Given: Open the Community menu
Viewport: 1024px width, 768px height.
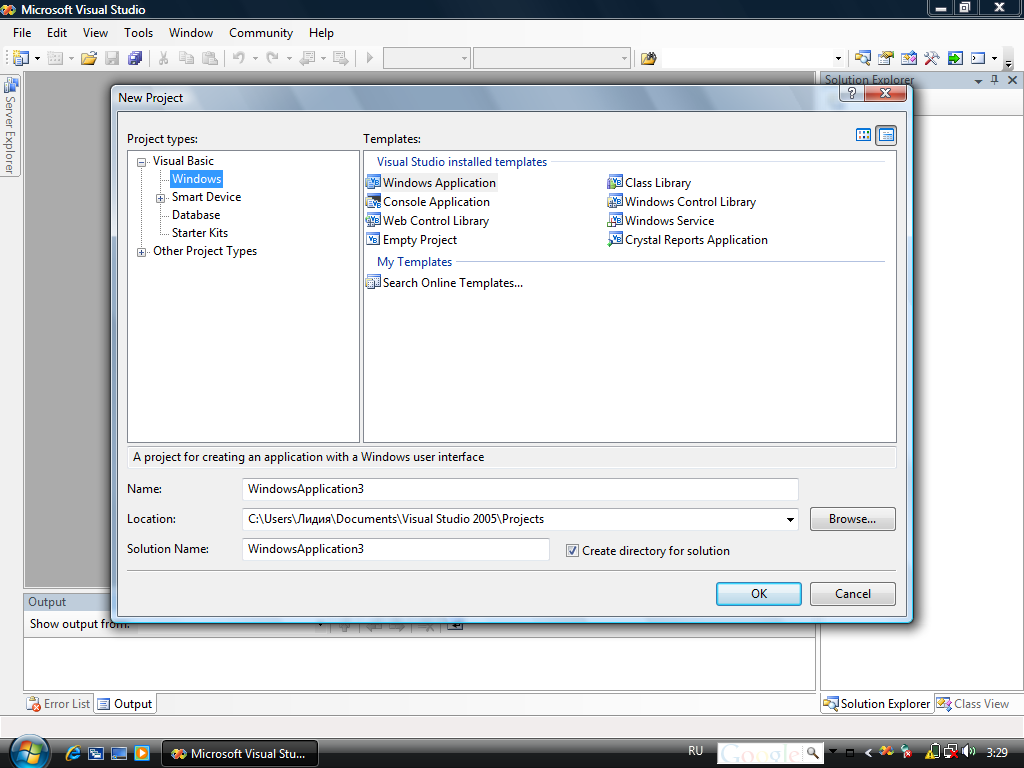Looking at the screenshot, I should click(261, 33).
